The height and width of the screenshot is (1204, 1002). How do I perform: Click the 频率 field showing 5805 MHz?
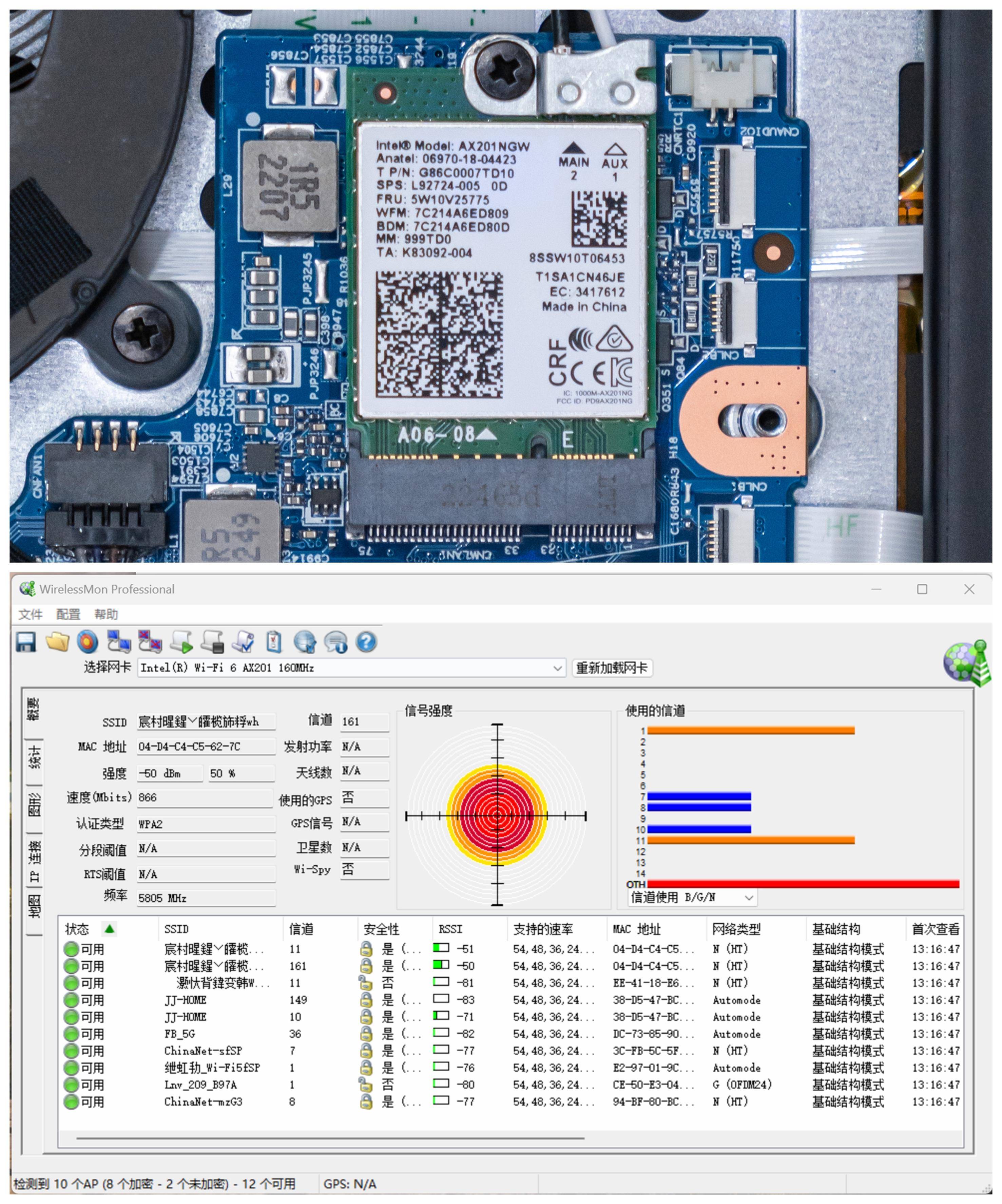click(x=206, y=898)
